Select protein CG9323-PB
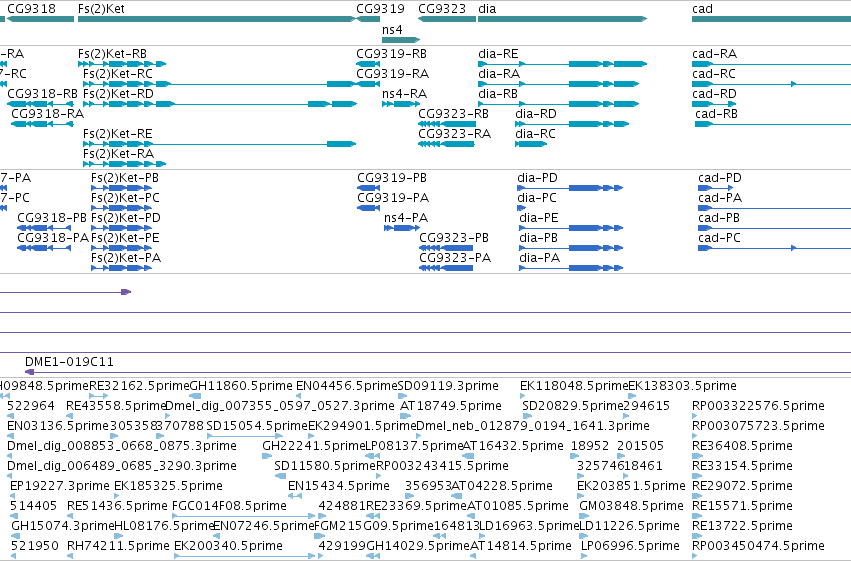The height and width of the screenshot is (561, 851). (x=454, y=238)
